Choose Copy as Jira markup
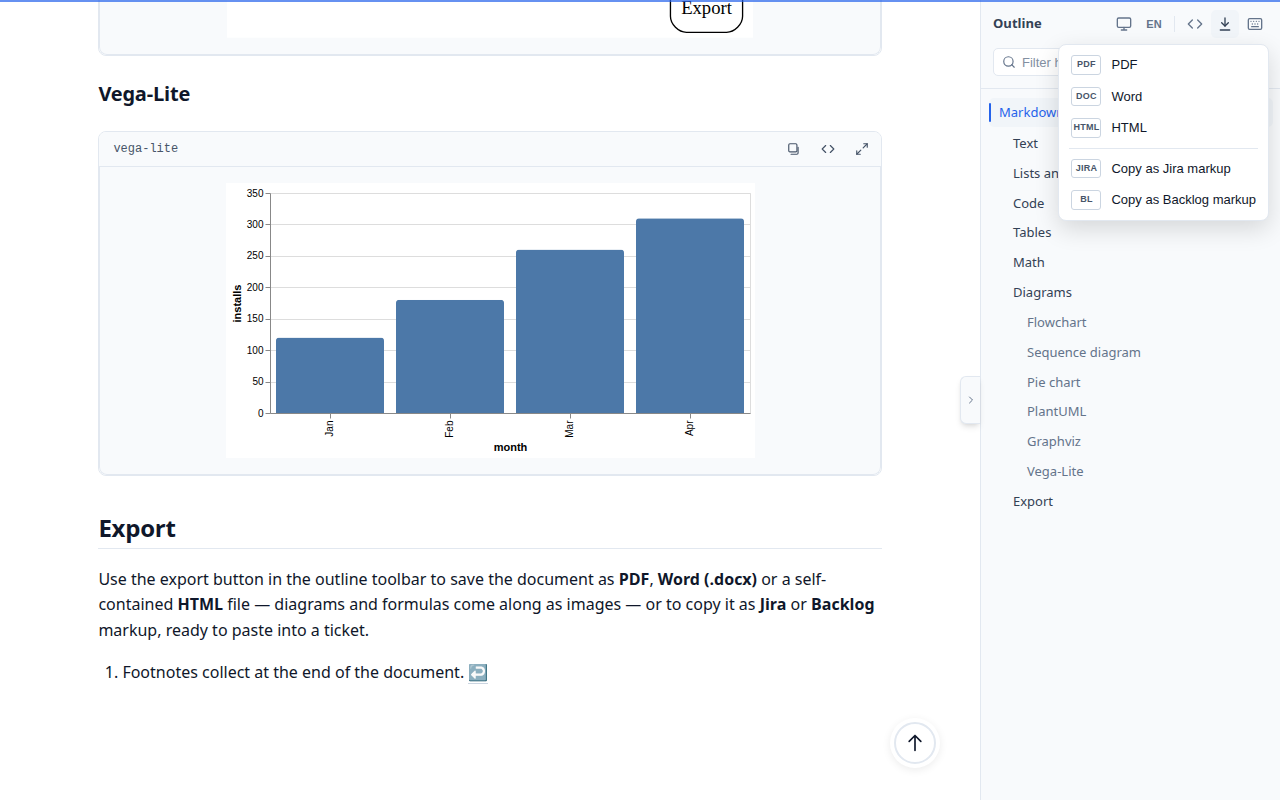Image resolution: width=1280 pixels, height=800 pixels. (1163, 168)
